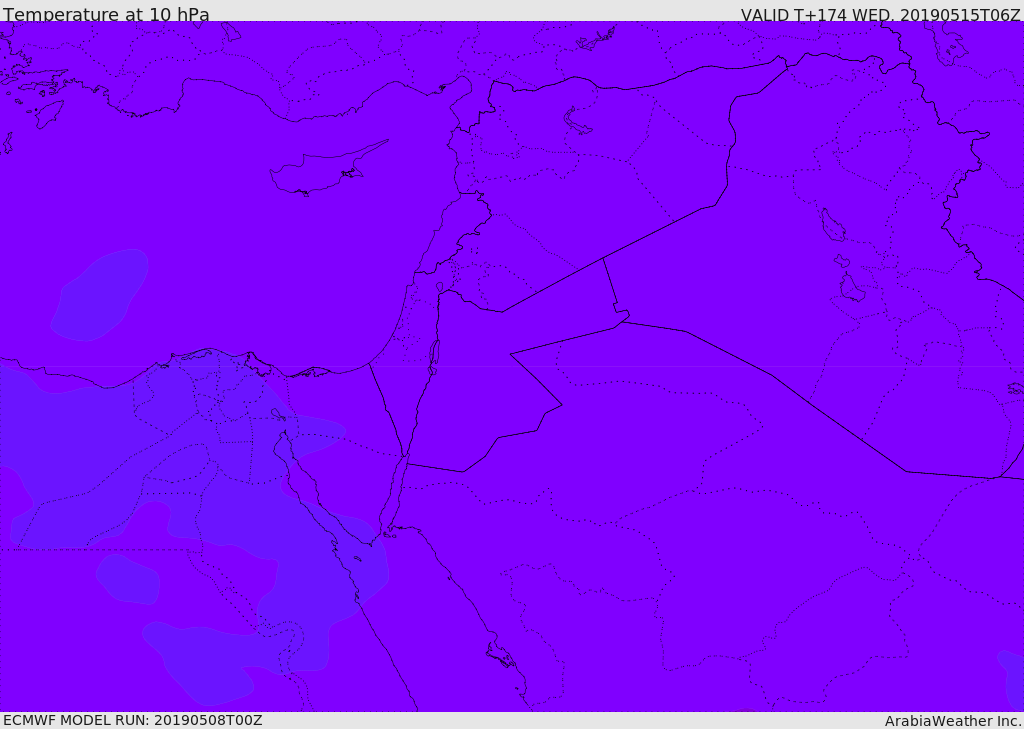This screenshot has height=729, width=1024.
Task: Click the 'Temperature at 10 hPa' title text
Action: [106, 14]
